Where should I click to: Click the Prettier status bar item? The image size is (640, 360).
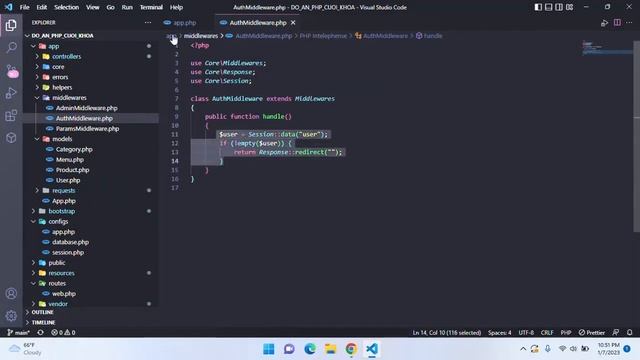point(592,333)
